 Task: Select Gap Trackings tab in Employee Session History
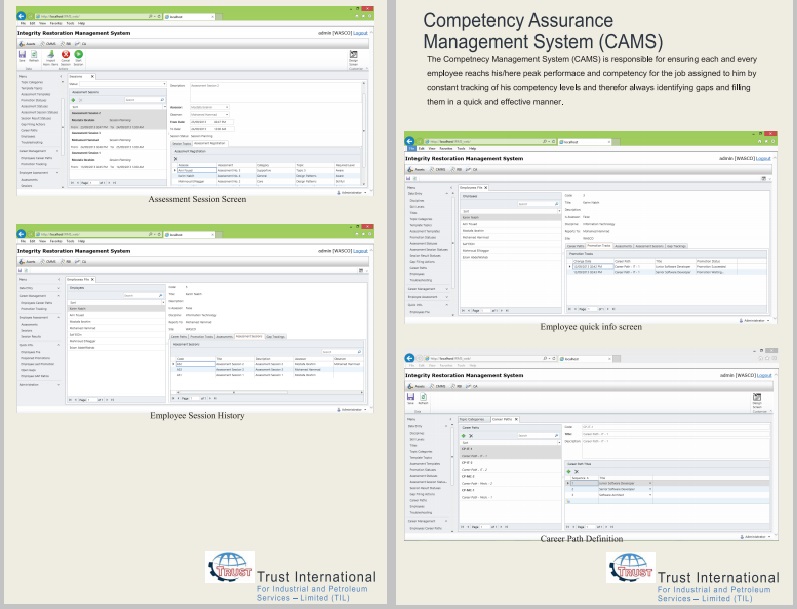pyautogui.click(x=275, y=337)
